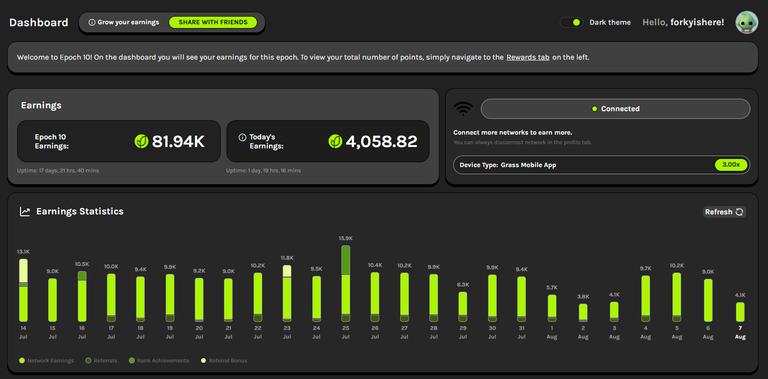
Task: Open the Rewards tab link
Action: point(528,57)
